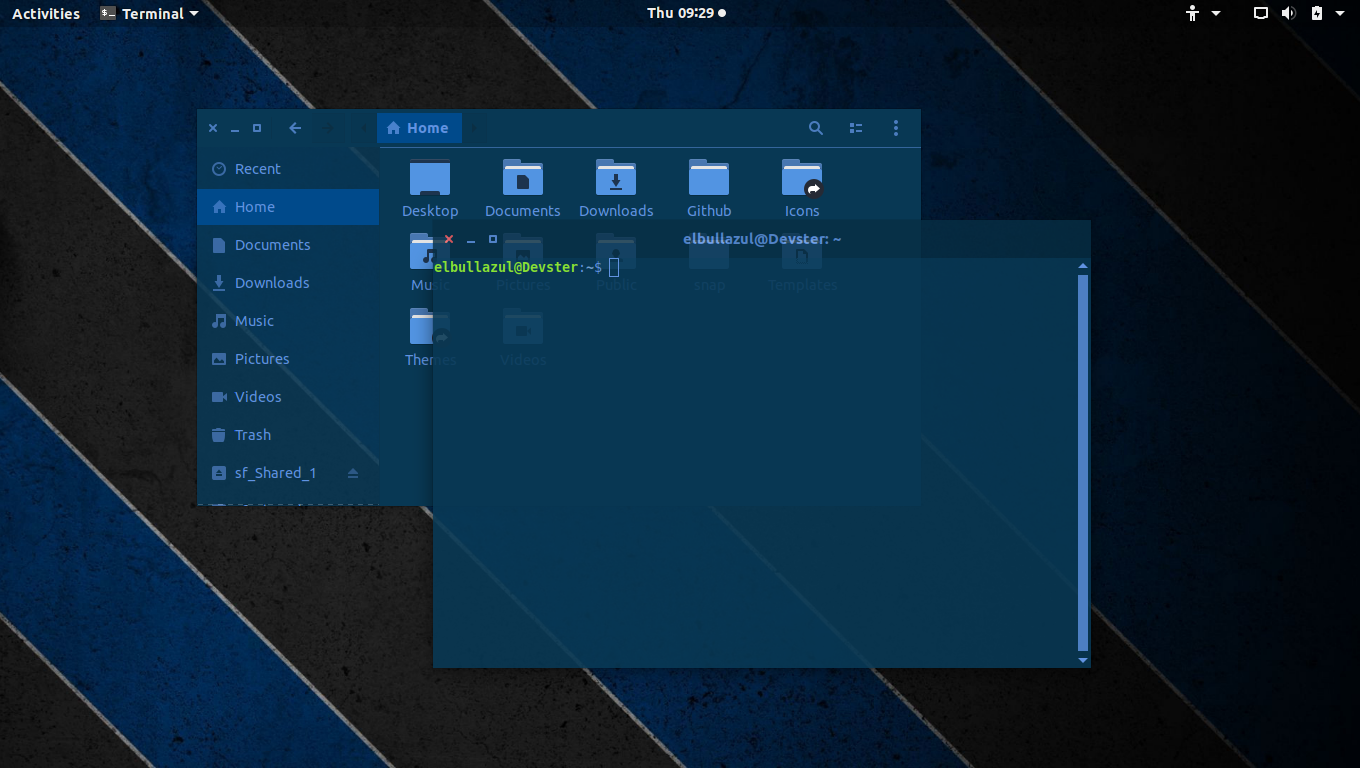Open Pictures from the Files sidebar

[288, 359]
